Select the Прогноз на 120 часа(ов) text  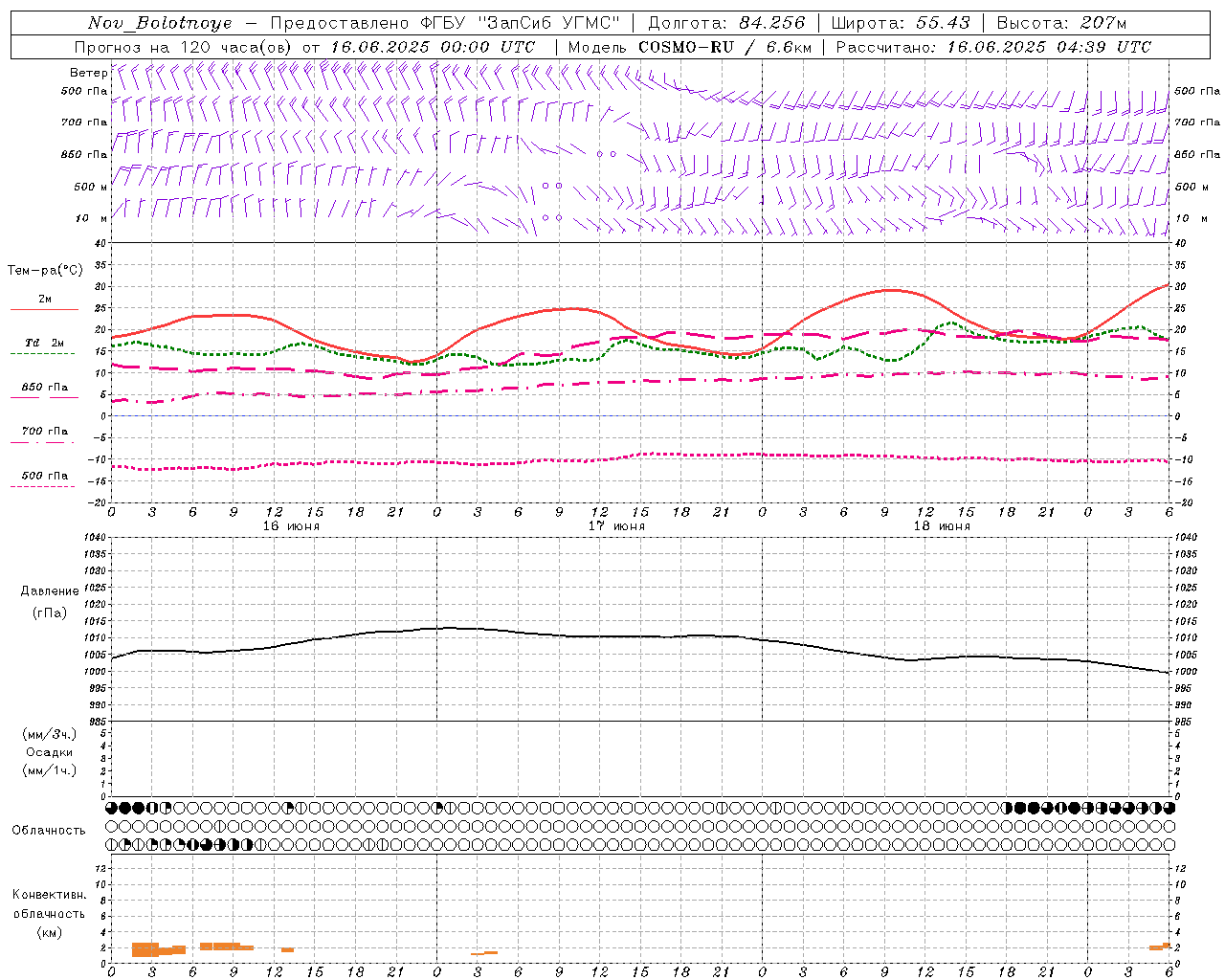coord(185,47)
